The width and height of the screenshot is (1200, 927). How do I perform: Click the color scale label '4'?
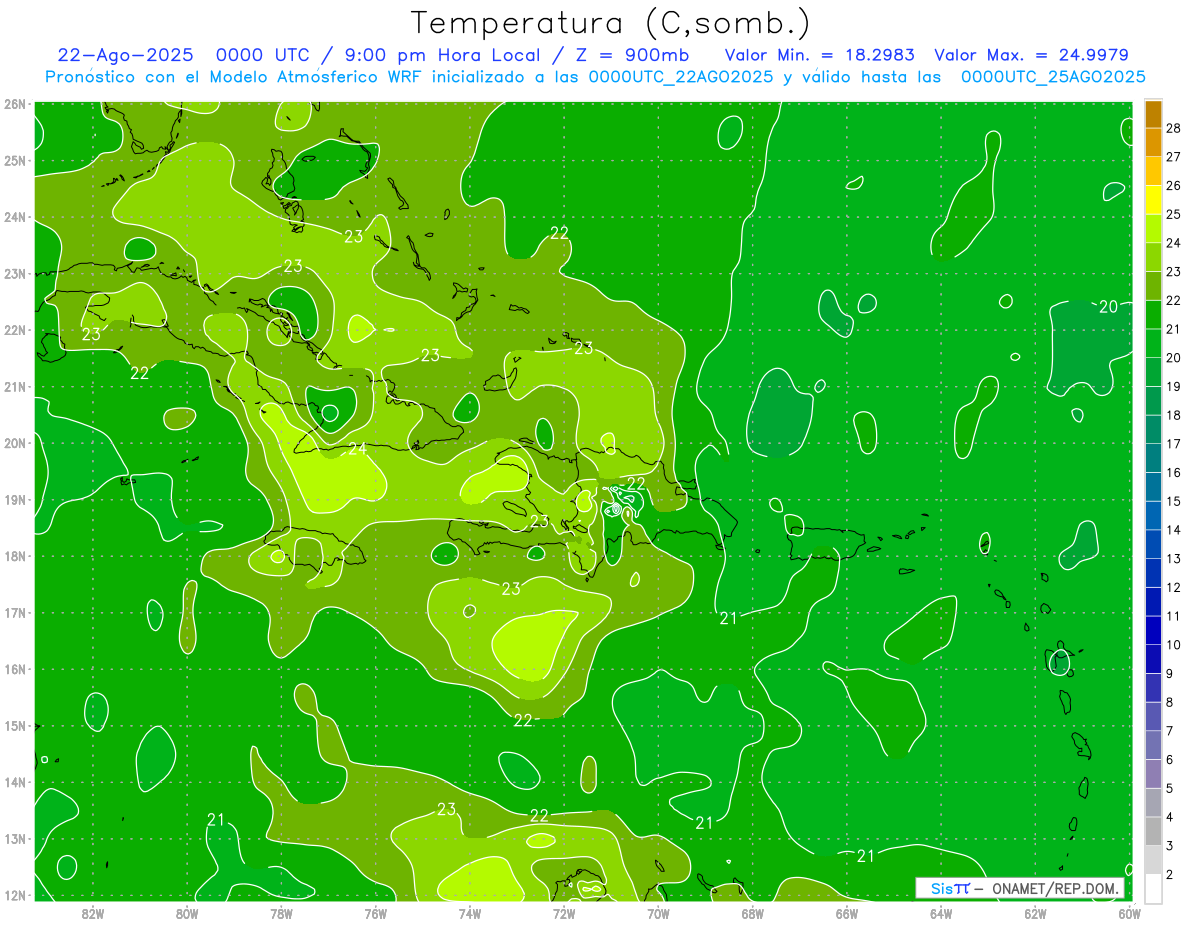[1170, 817]
